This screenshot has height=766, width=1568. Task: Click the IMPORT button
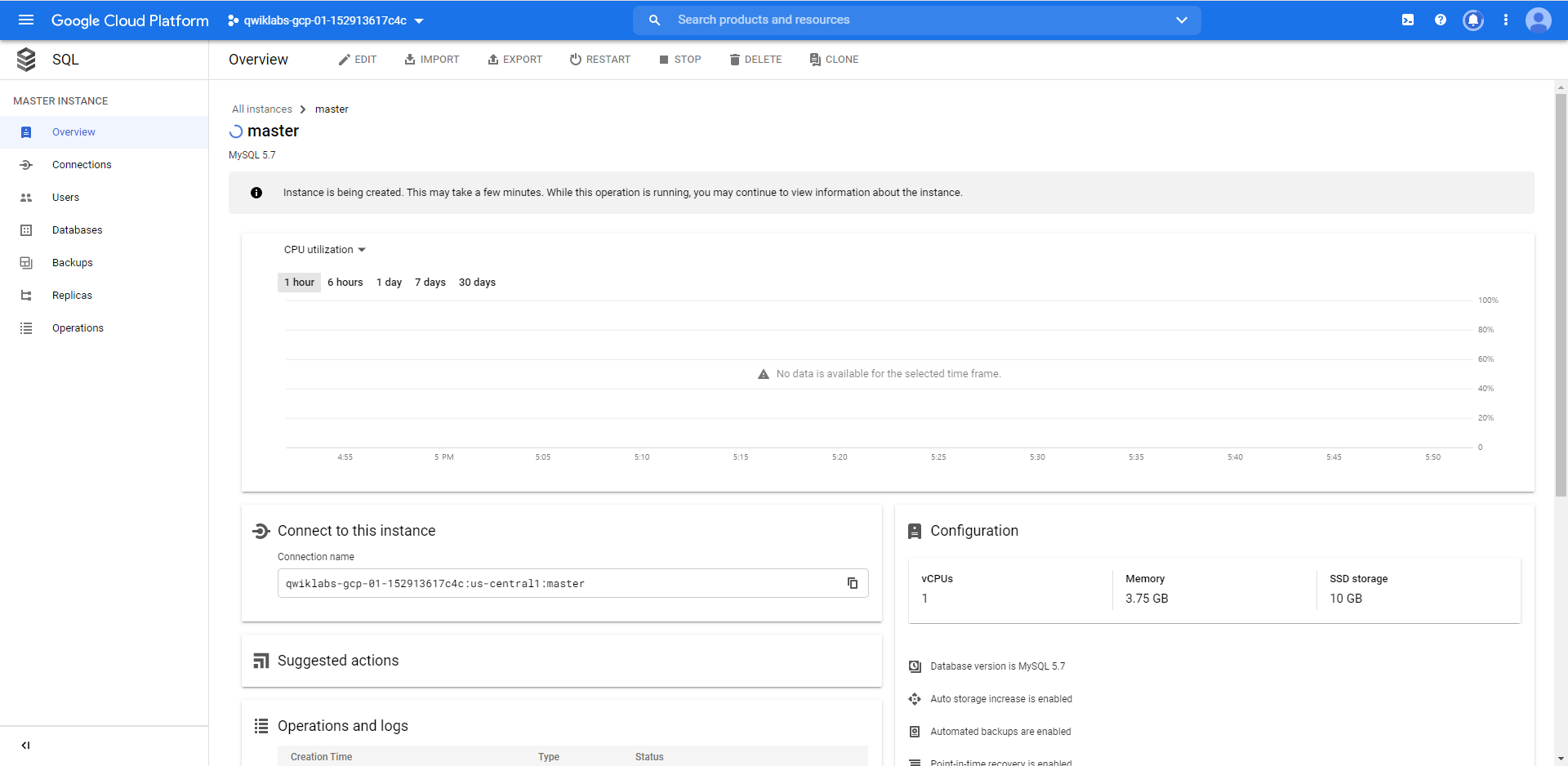(432, 60)
